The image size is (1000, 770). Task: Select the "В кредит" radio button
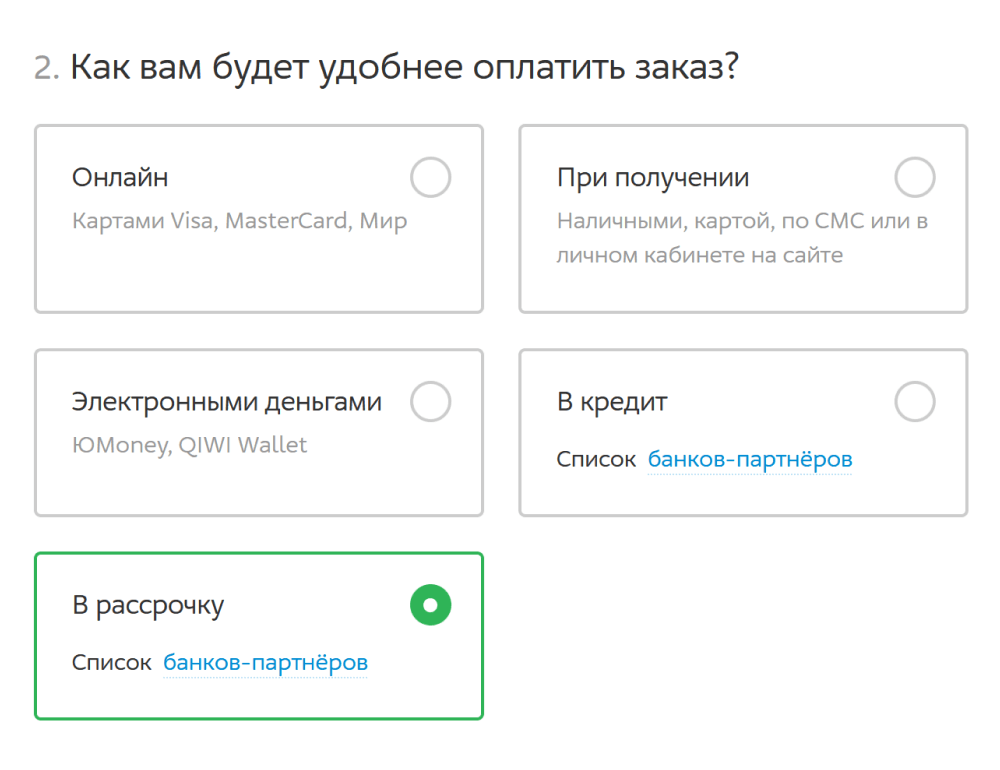pos(914,402)
